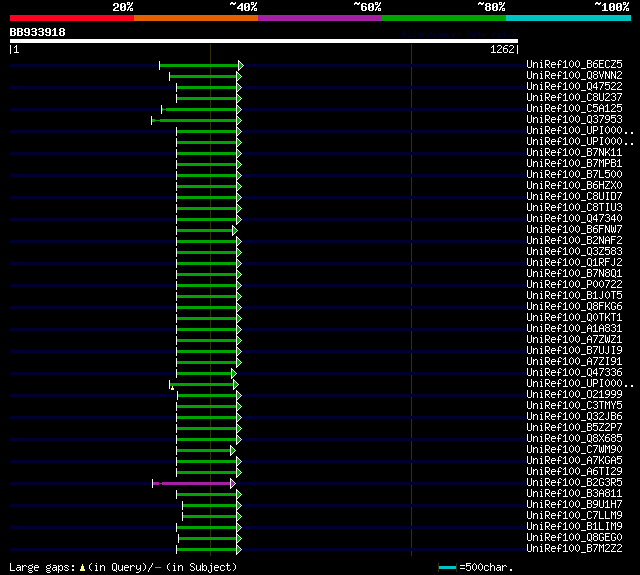
Task: Select the UniRef100_A7ZI91 label
Action: pos(574,362)
